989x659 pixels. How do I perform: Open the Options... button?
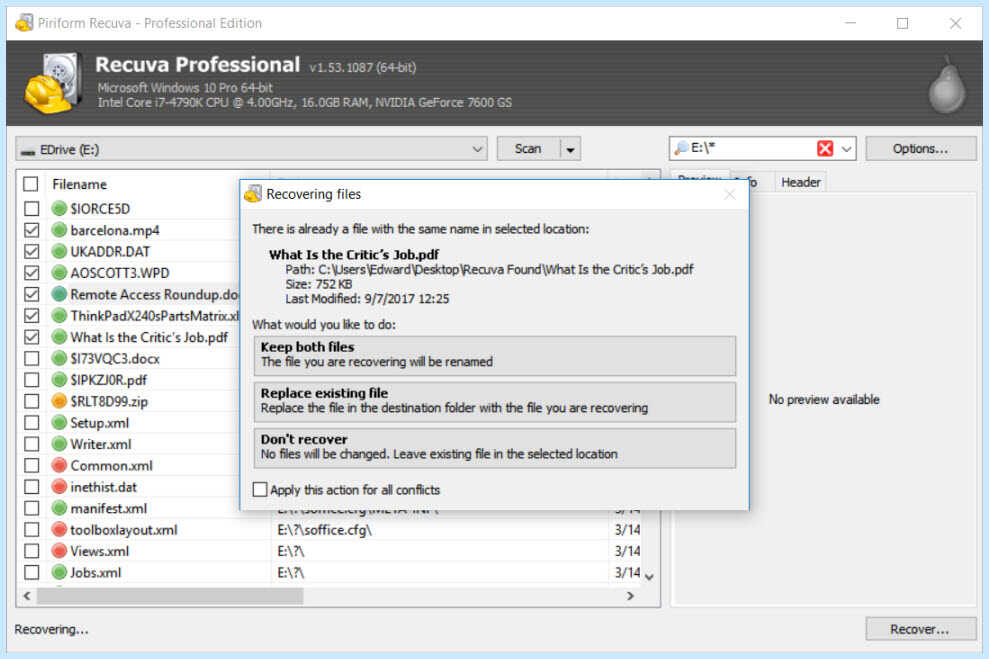pyautogui.click(x=920, y=149)
